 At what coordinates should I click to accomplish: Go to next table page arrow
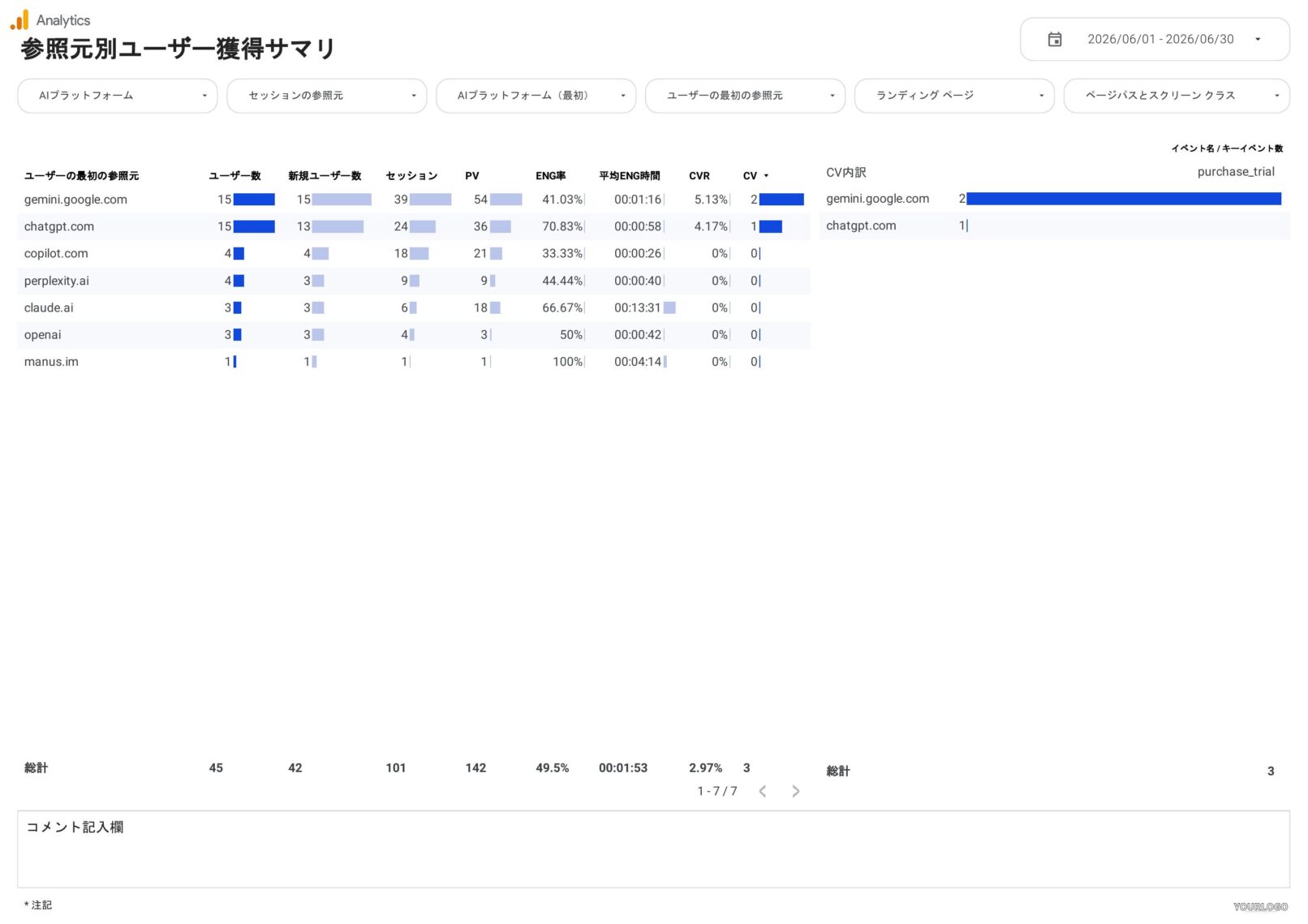796,792
